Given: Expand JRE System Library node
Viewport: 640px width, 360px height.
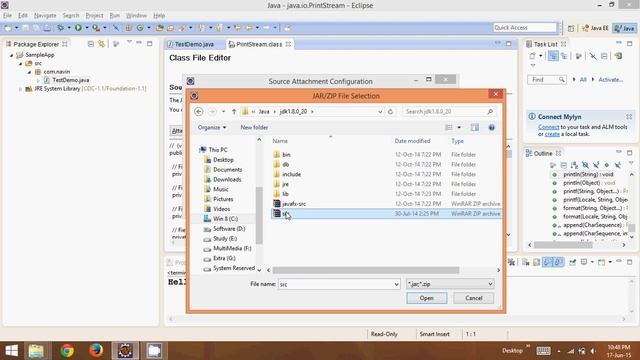Looking at the screenshot, I should [20, 89].
